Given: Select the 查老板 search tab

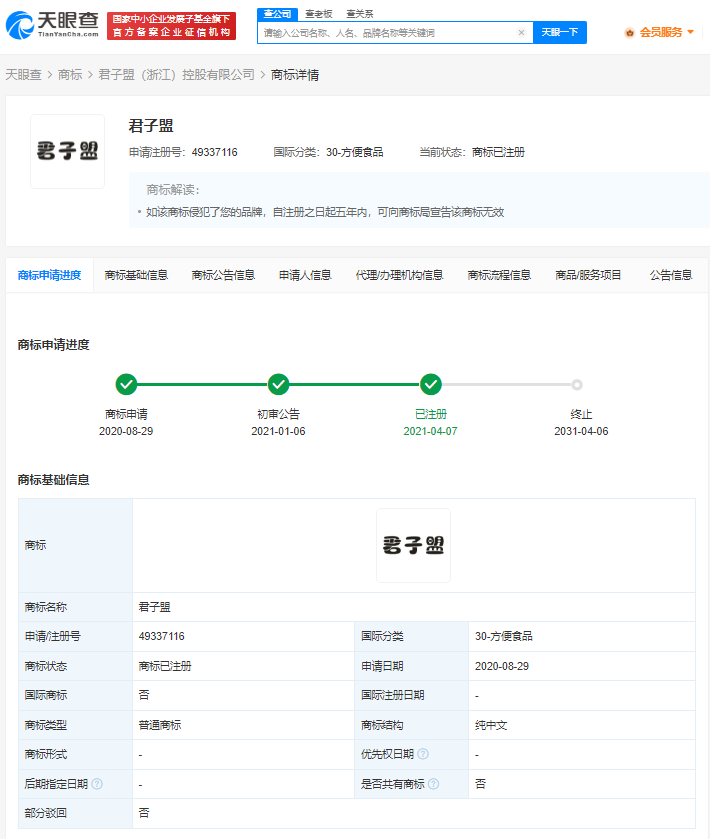Looking at the screenshot, I should (x=318, y=13).
